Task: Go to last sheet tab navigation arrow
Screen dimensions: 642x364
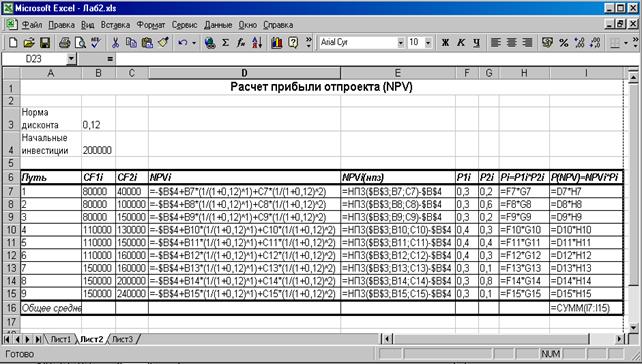Action: click(38, 339)
